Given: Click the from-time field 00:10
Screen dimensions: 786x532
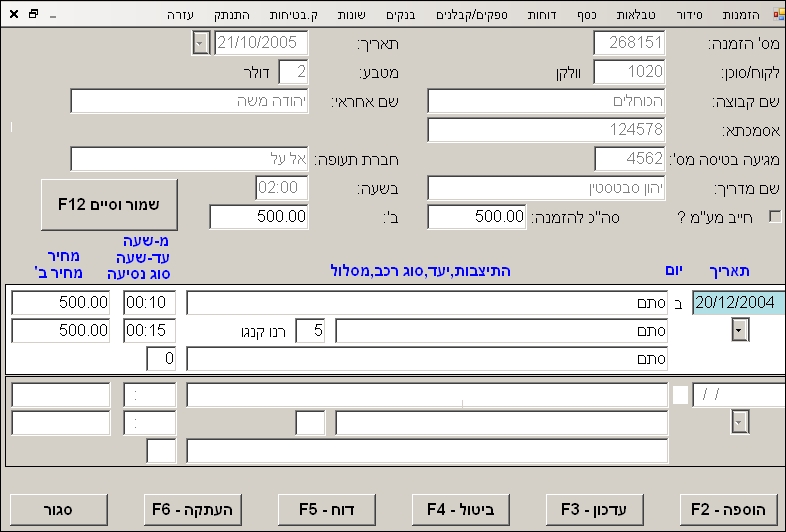Looking at the screenshot, I should [149, 303].
